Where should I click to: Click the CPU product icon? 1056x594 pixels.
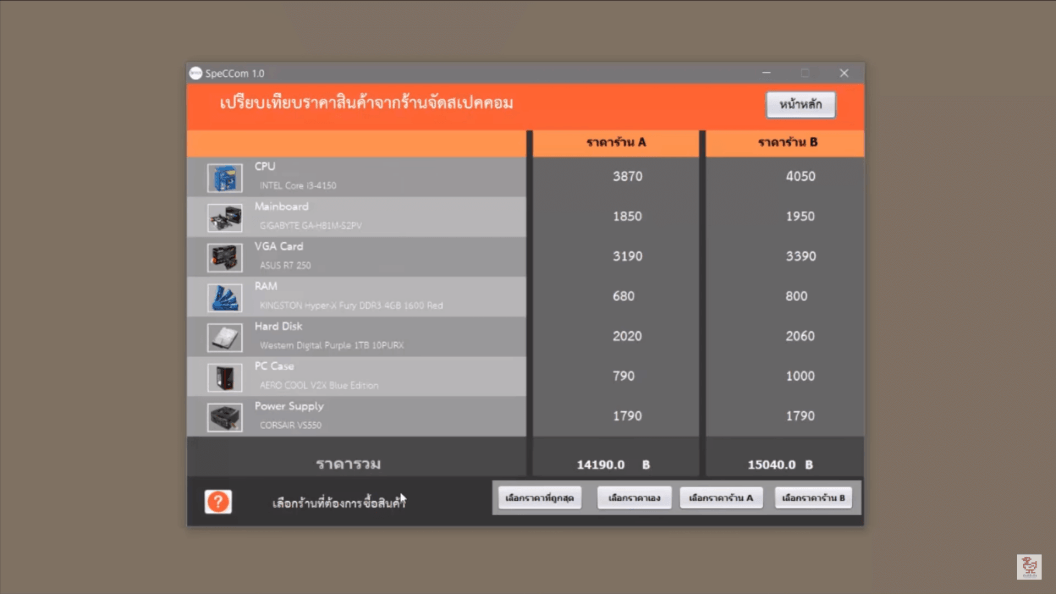pos(225,178)
